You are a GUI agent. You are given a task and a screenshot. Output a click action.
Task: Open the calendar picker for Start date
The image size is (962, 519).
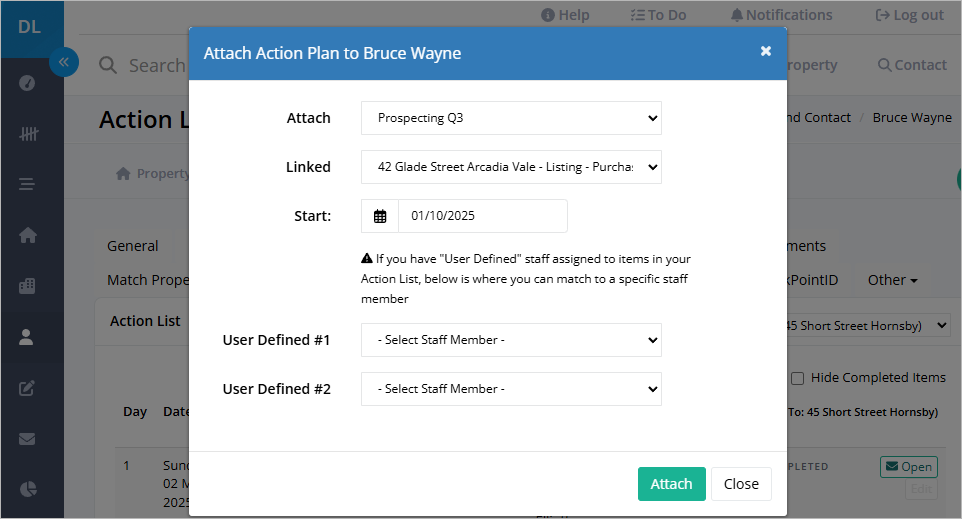coord(380,216)
